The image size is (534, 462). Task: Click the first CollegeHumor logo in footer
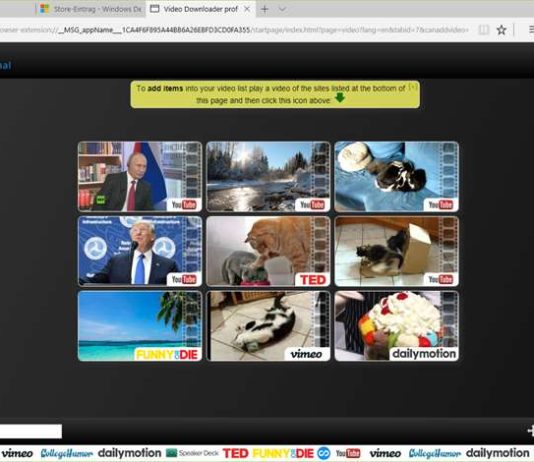[x=66, y=453]
